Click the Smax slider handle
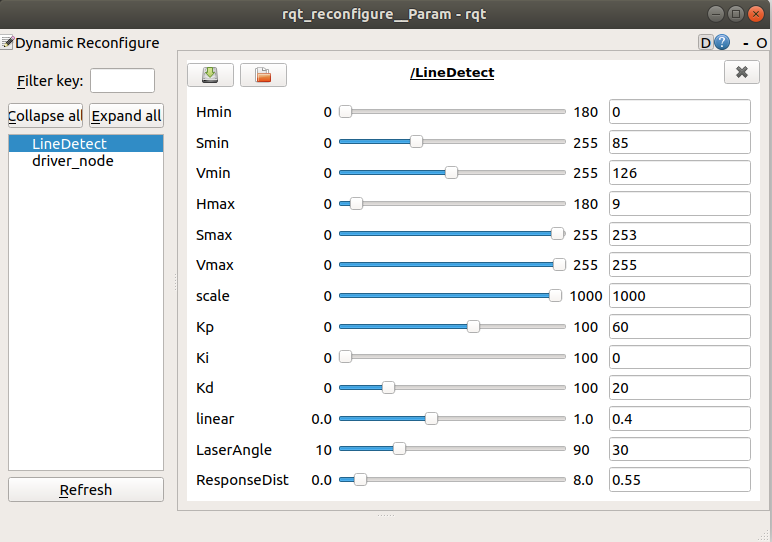Screen dimensions: 772x542 pos(557,234)
